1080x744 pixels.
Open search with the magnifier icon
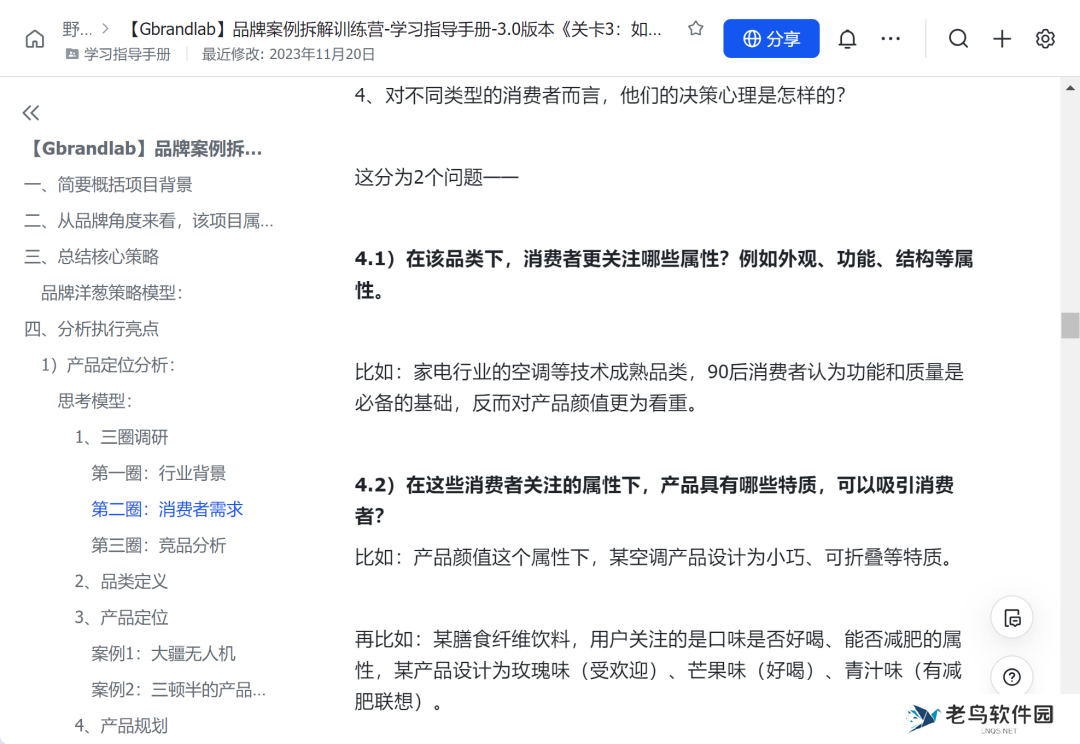point(958,38)
